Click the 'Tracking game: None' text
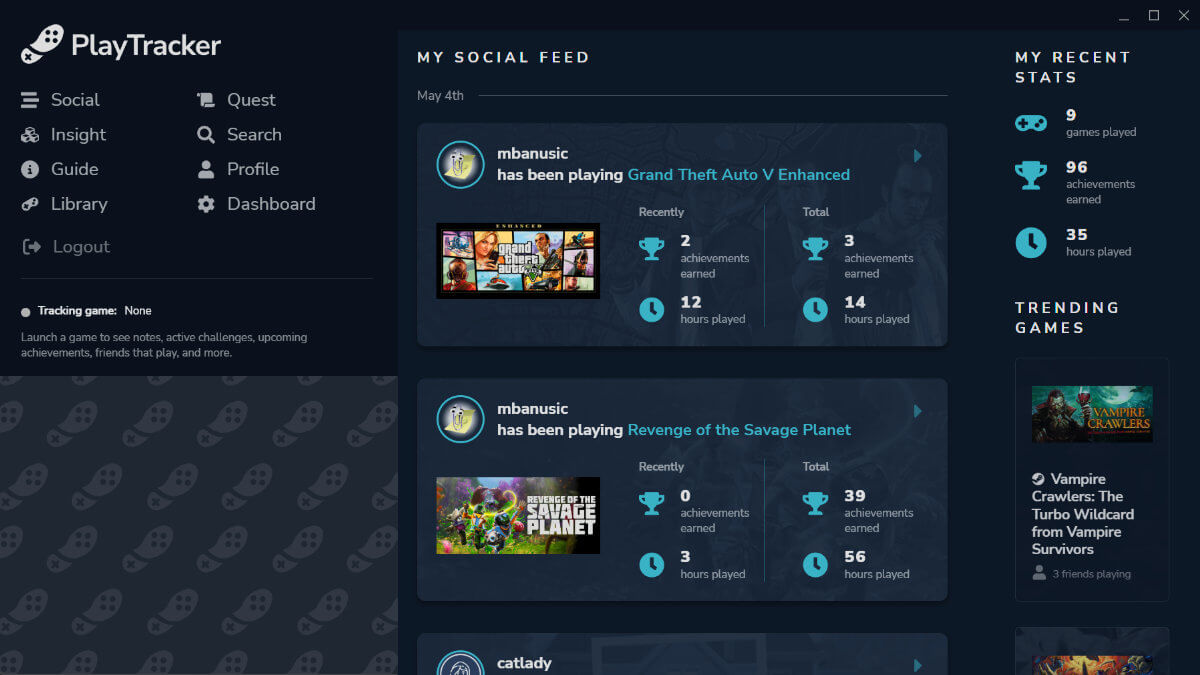 point(95,311)
